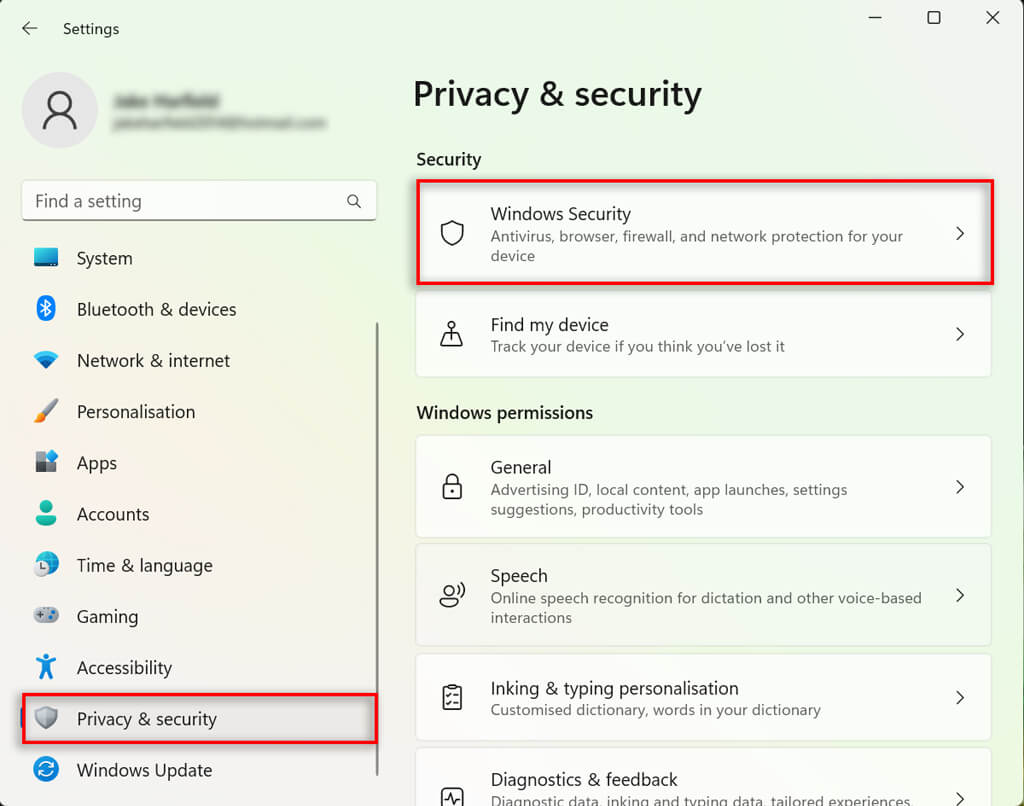Click the search magnifier icon
The width and height of the screenshot is (1024, 806).
pyautogui.click(x=354, y=201)
